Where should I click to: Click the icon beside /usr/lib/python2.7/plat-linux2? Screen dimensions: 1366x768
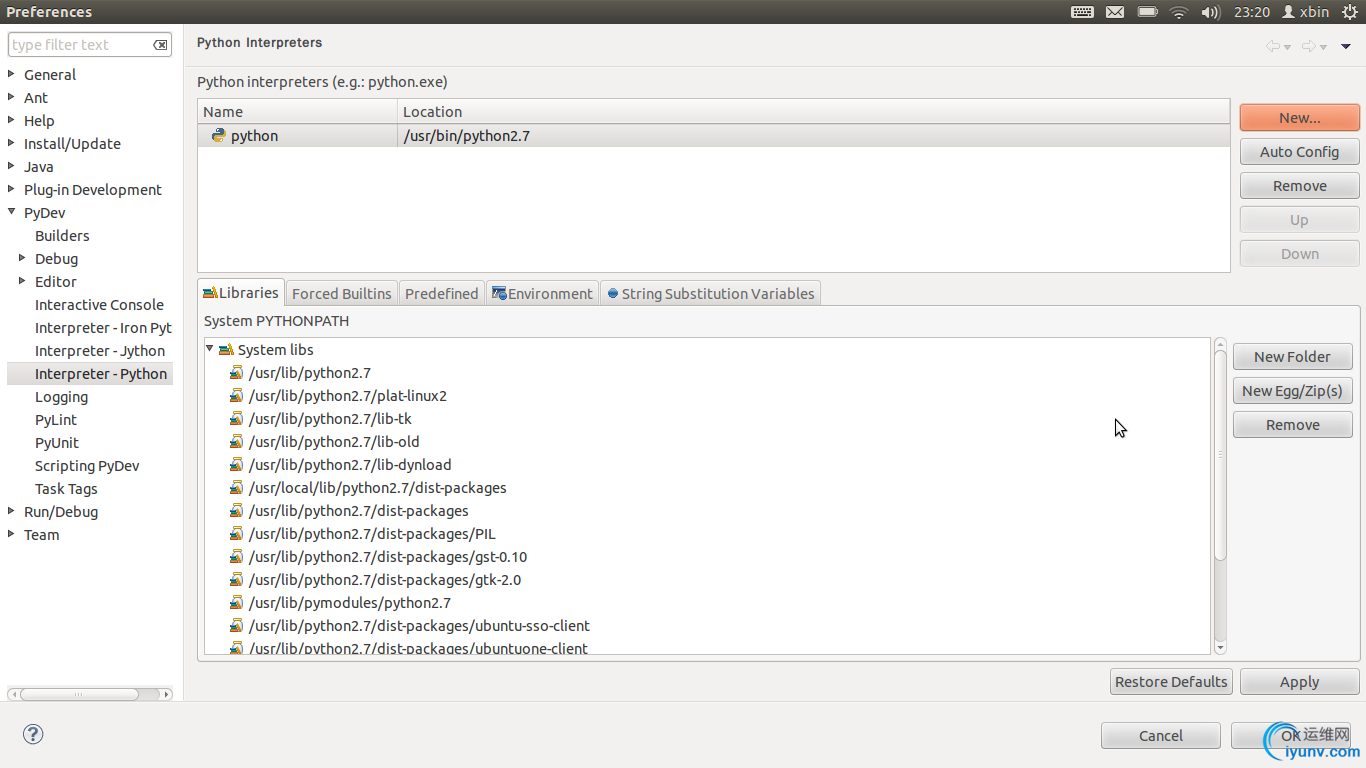click(x=236, y=396)
